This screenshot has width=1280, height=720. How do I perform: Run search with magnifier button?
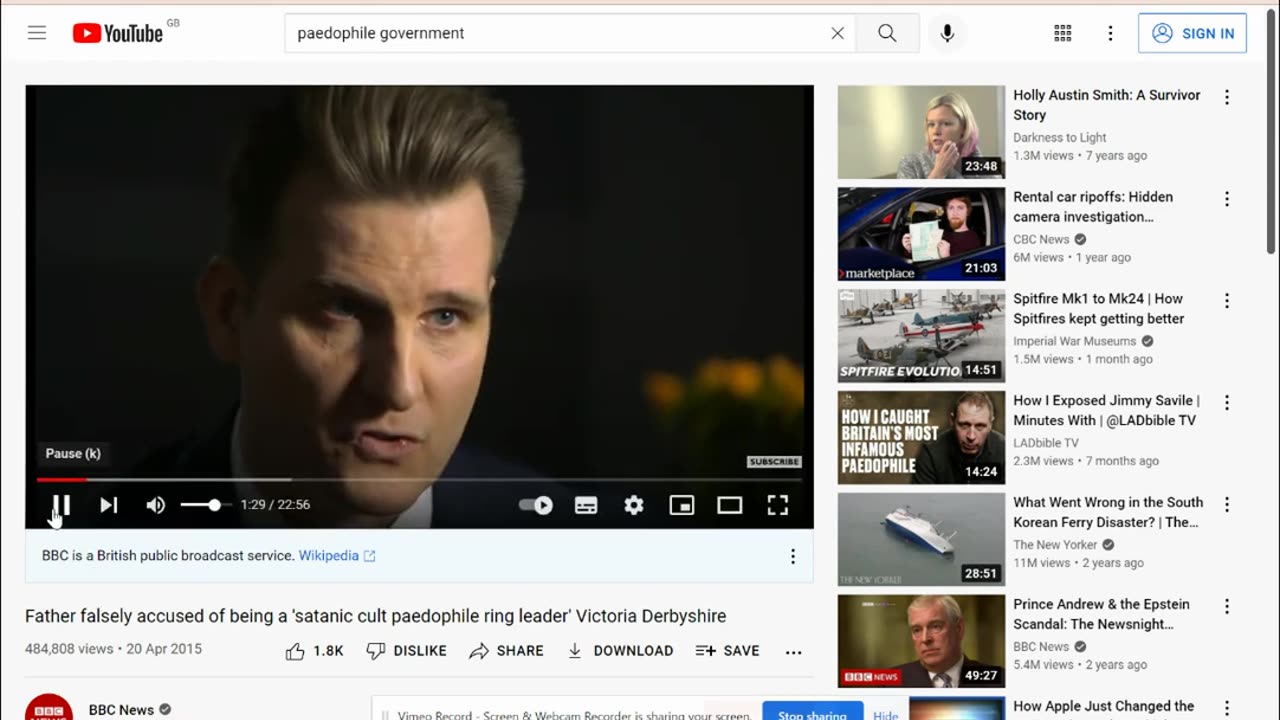coord(887,33)
